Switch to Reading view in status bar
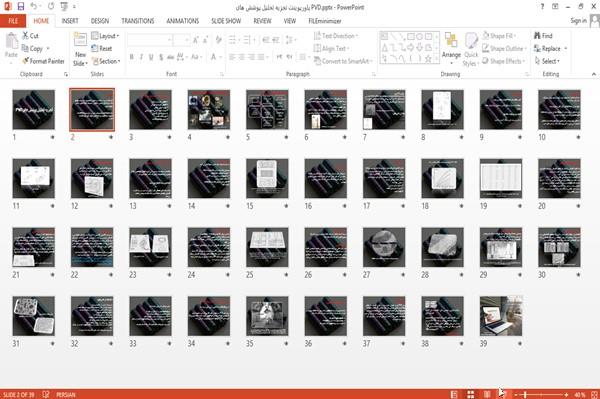Screen dimensions: 600x399 pos(487,394)
